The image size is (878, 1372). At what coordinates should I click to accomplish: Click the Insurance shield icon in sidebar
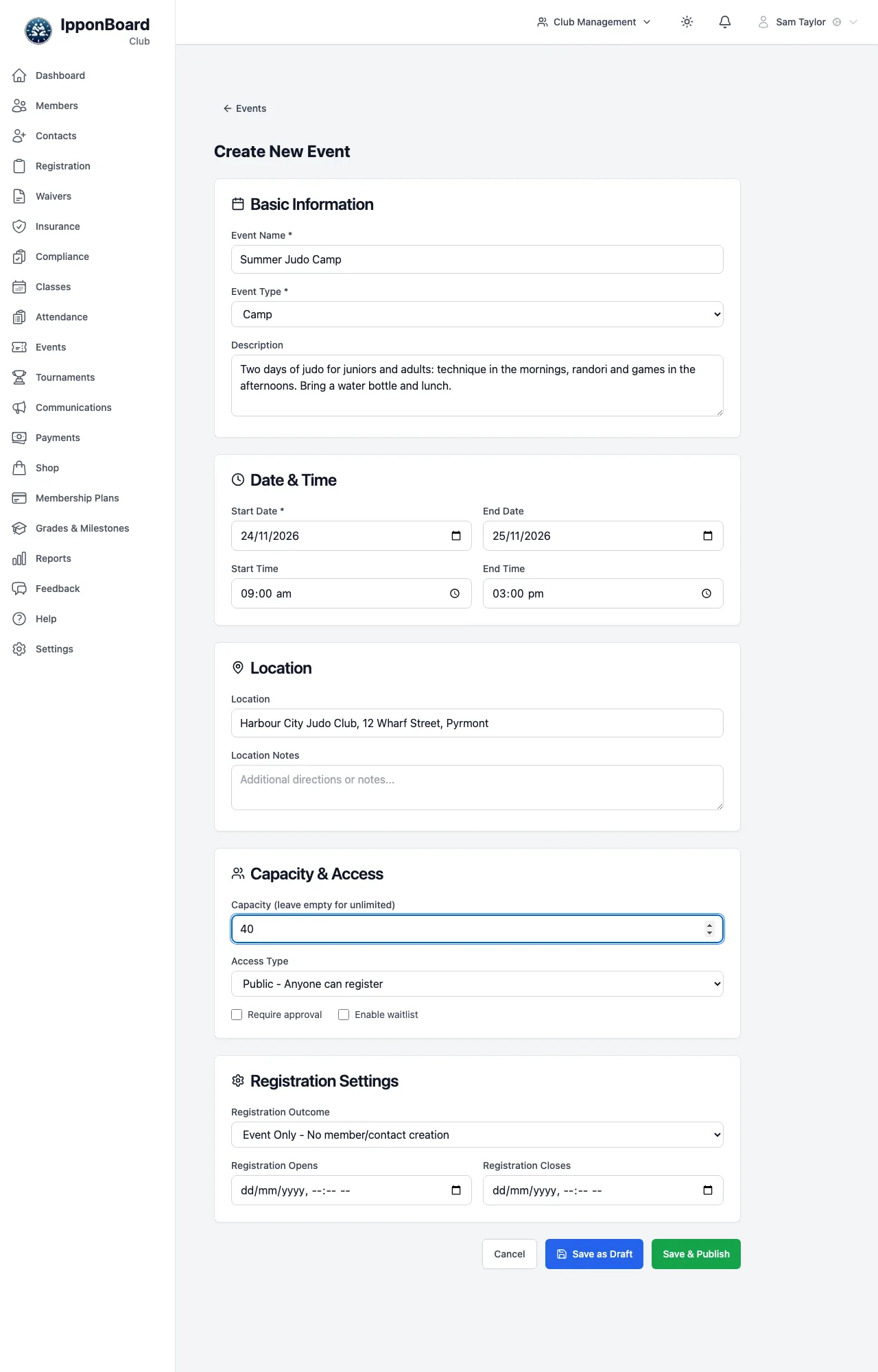(19, 226)
